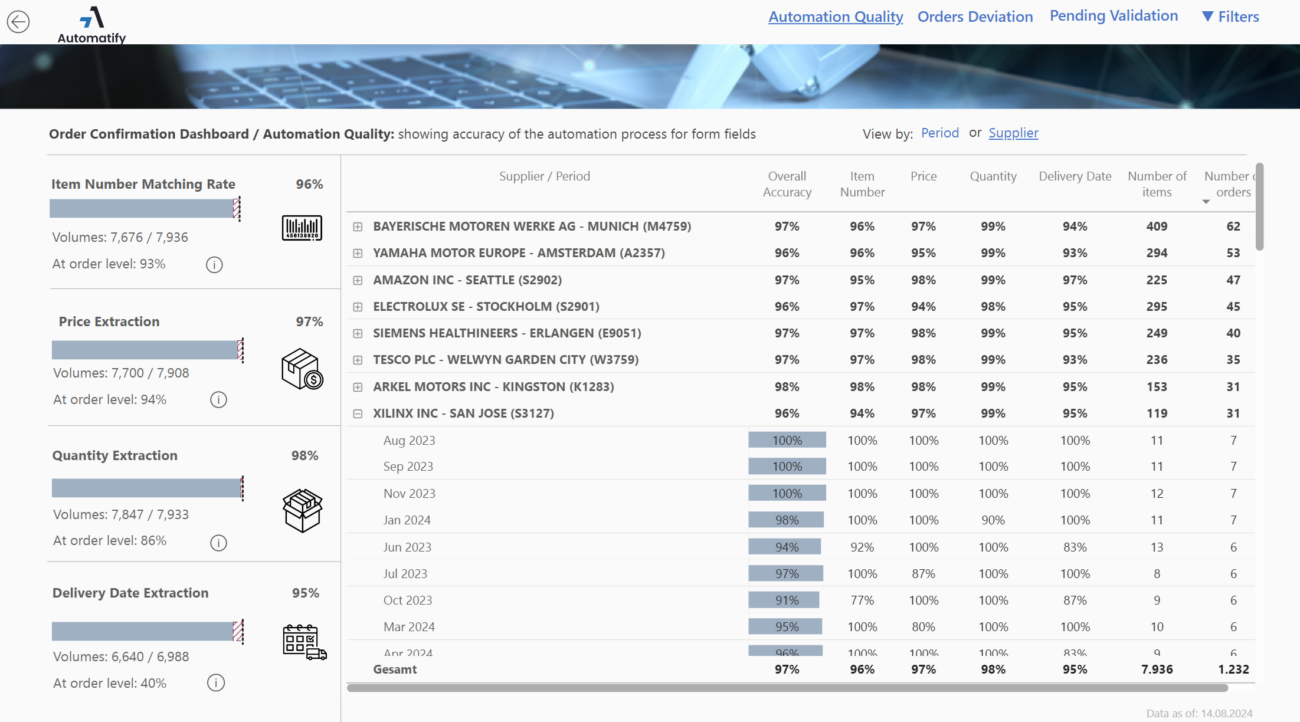The image size is (1300, 722).
Task: Click the vertical scrollbar of the table
Action: (1259, 207)
